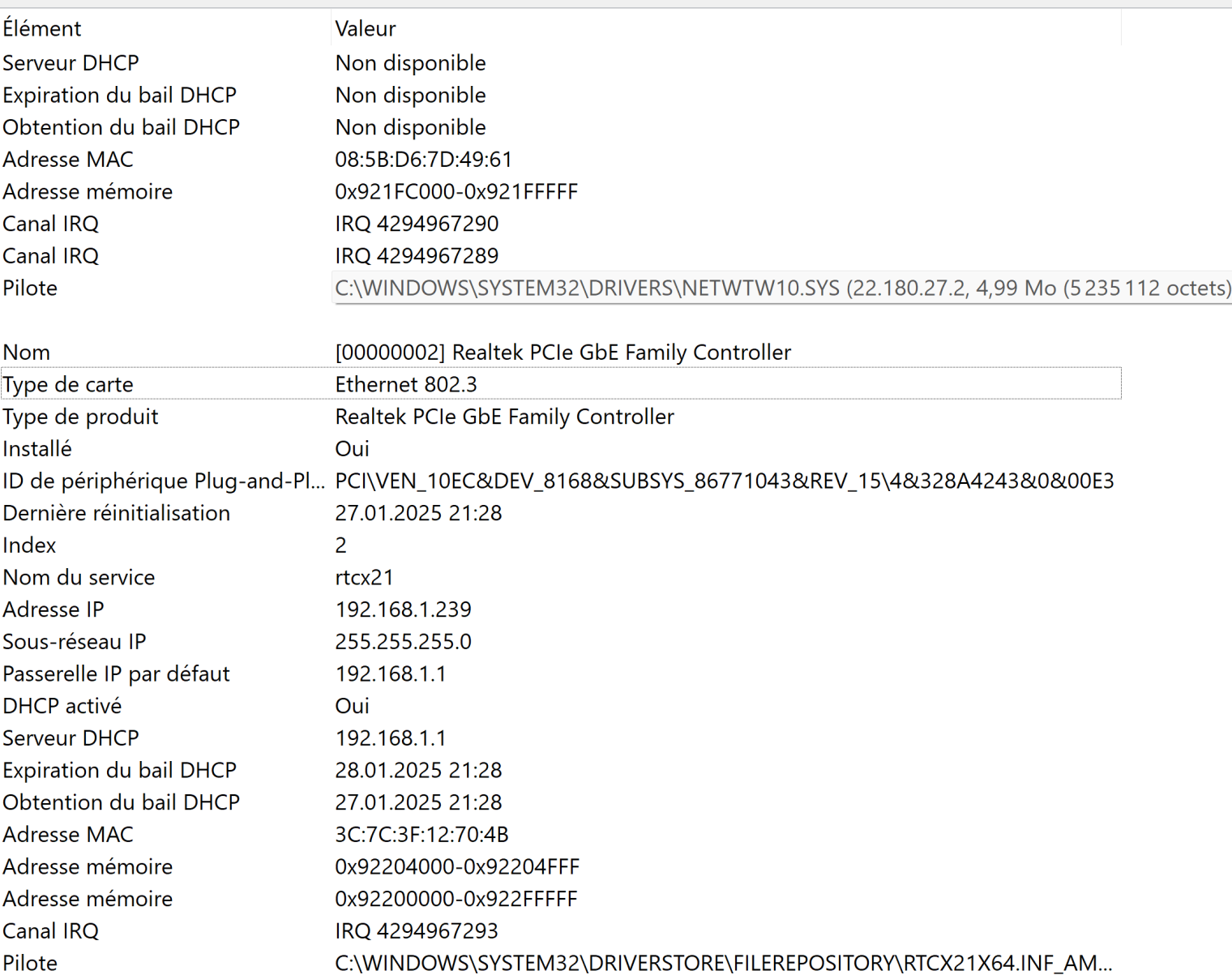Select the Passerelle IP par défaut row
Image resolution: width=1232 pixels, height=975 pixels.
(x=390, y=674)
